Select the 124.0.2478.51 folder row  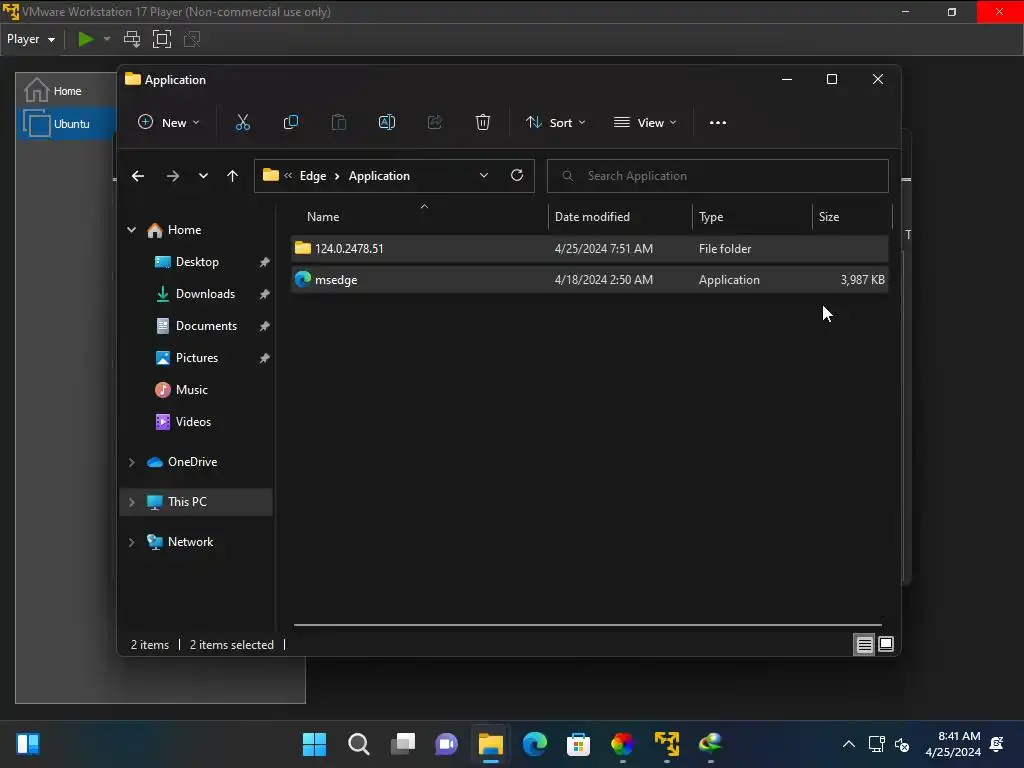tap(590, 249)
